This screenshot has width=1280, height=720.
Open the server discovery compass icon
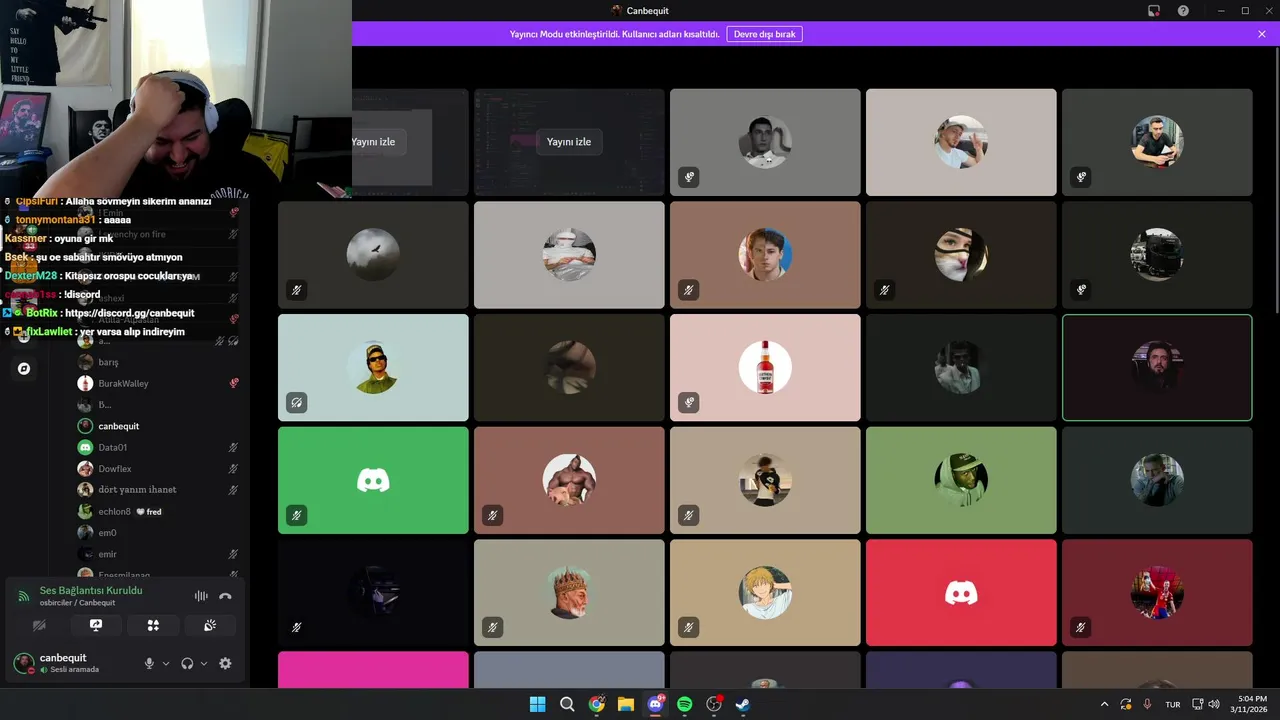[x=24, y=369]
